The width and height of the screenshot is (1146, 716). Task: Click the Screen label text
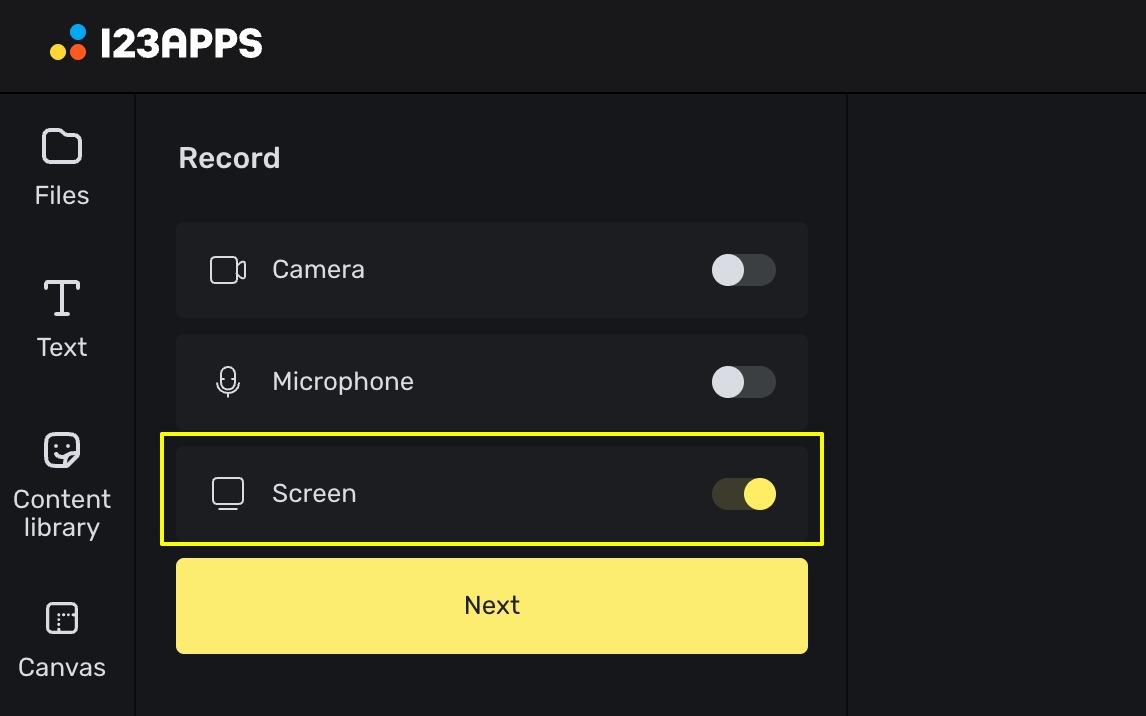(314, 493)
